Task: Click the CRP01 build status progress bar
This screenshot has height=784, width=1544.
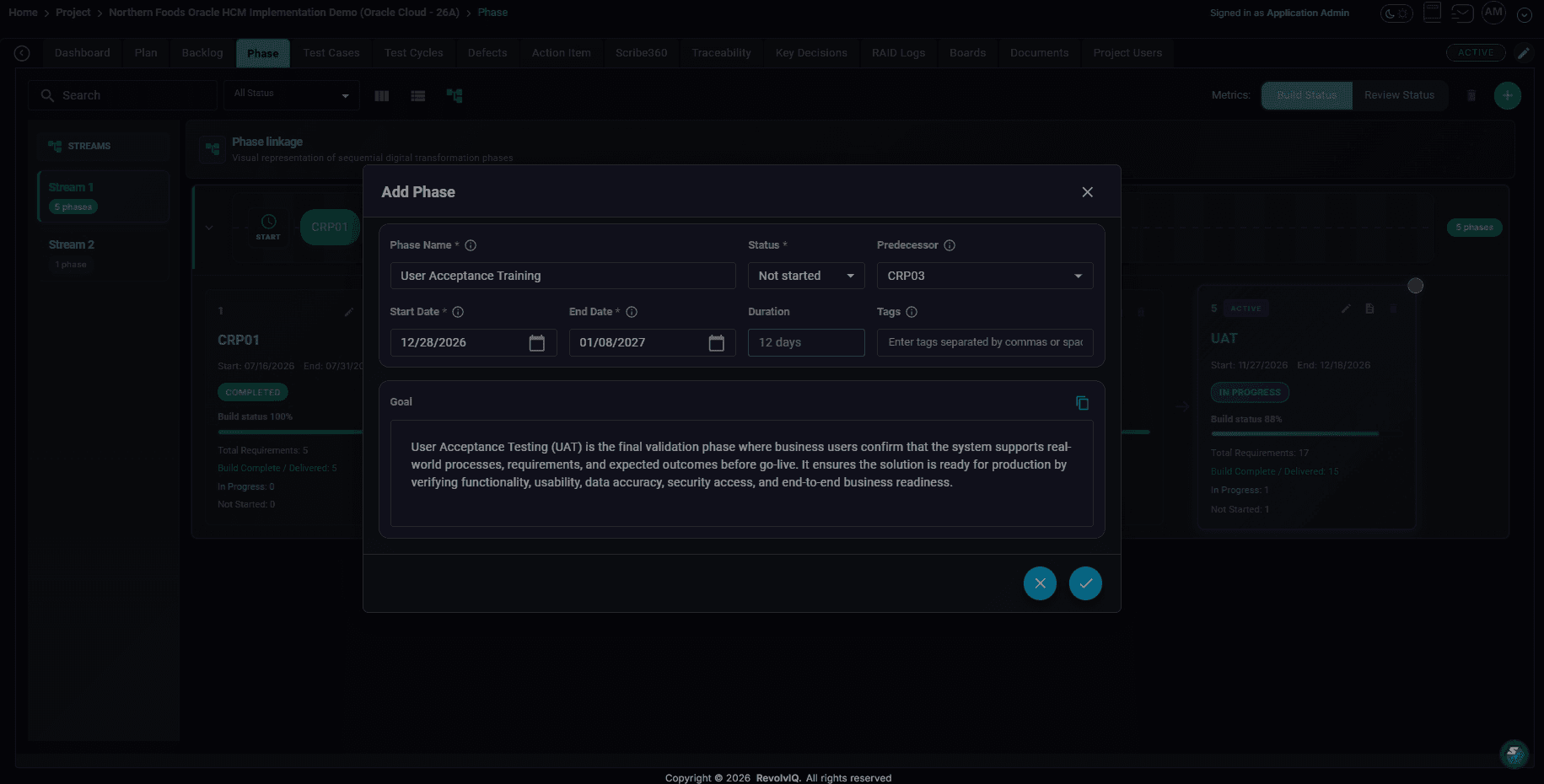Action: click(290, 432)
